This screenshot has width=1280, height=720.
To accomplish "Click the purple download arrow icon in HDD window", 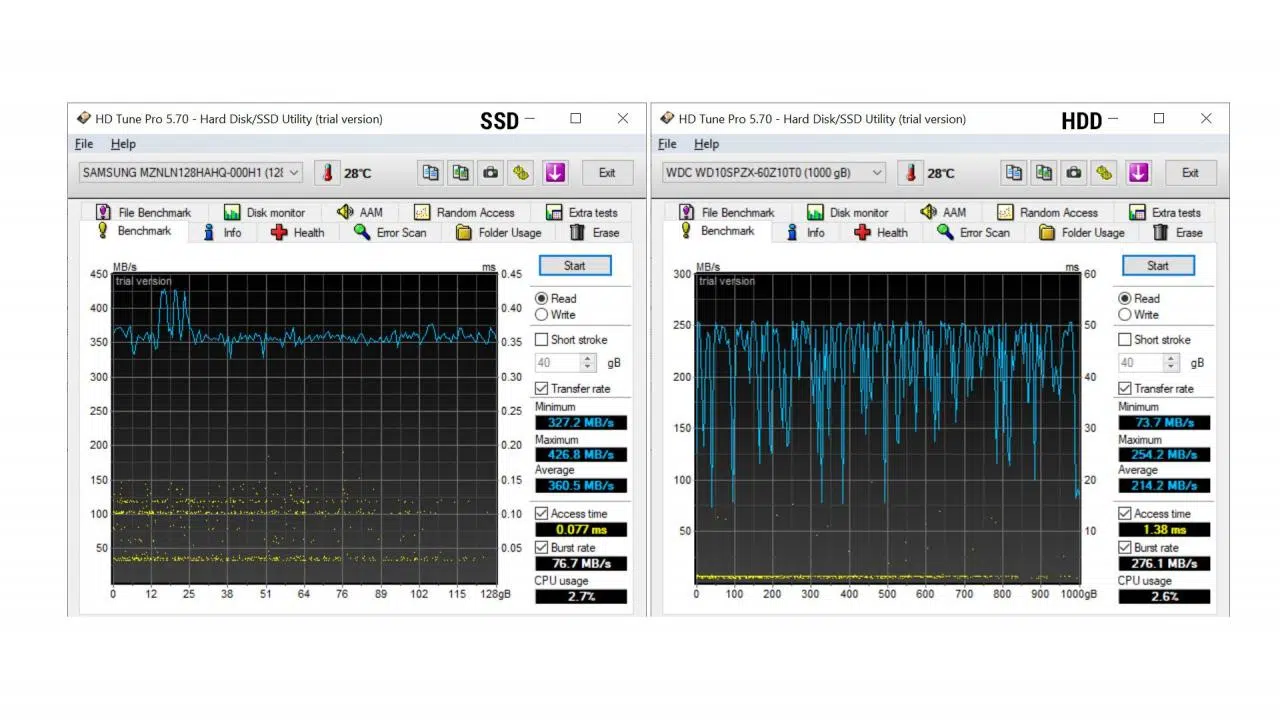I will click(1138, 173).
